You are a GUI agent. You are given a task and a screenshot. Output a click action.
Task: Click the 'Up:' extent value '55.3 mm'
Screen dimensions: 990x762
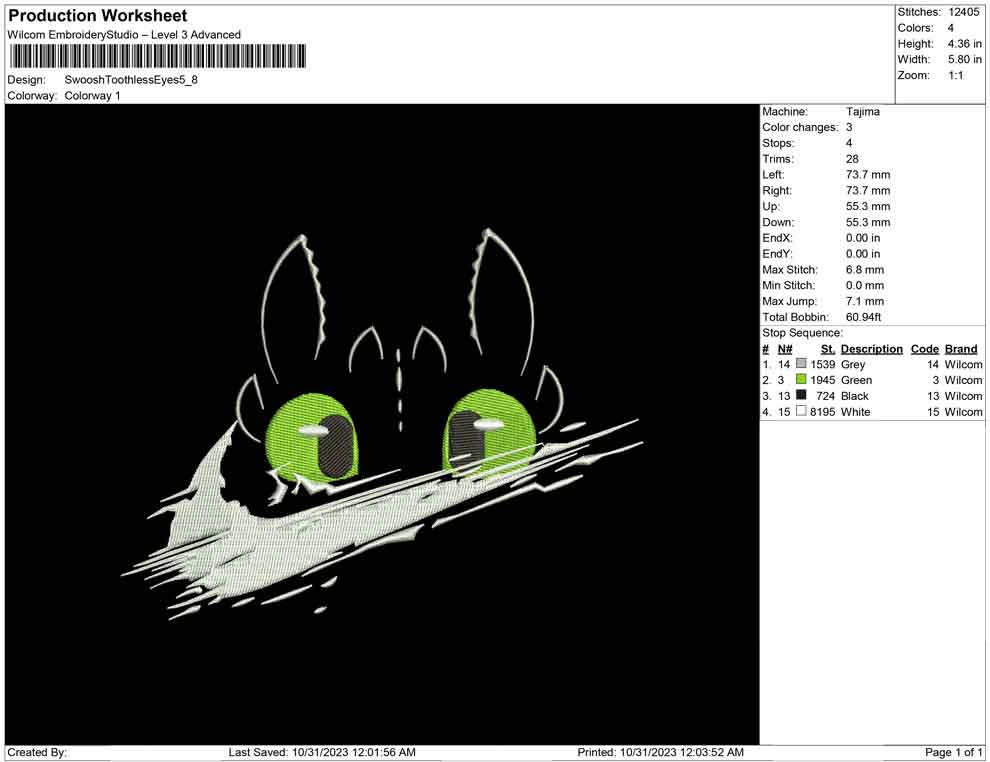pos(868,206)
